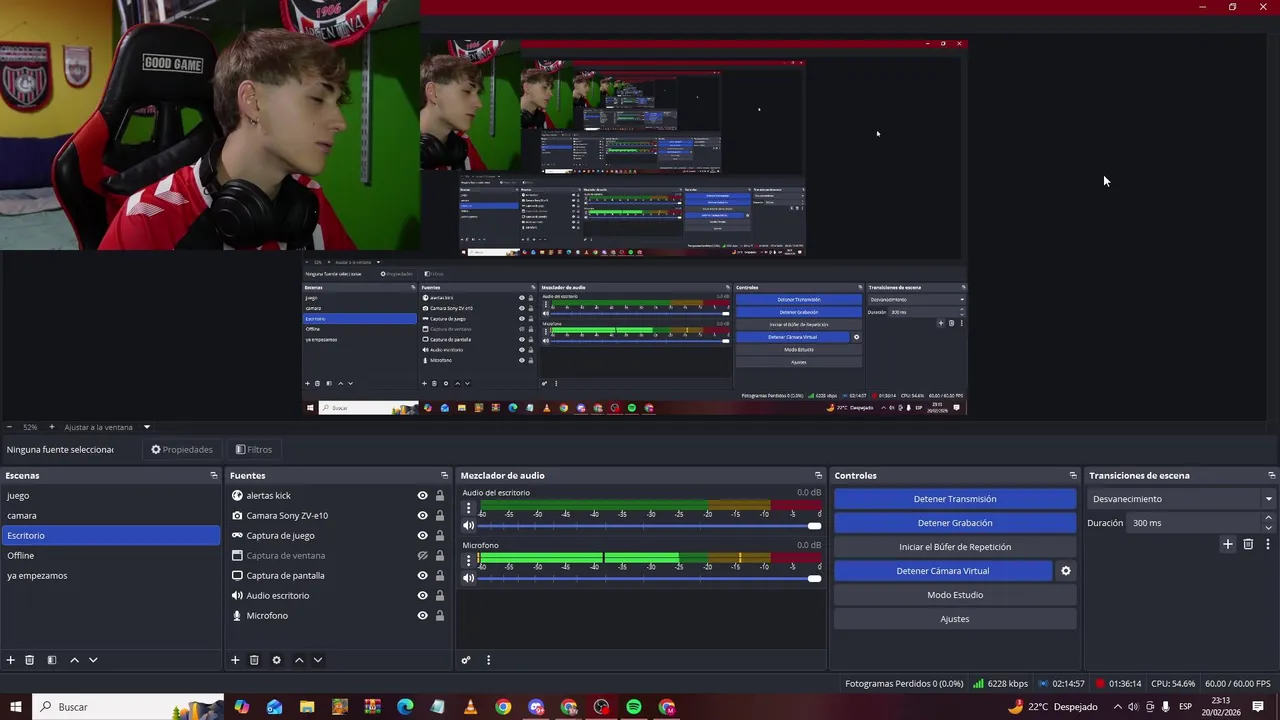Open Ajustes settings button
This screenshot has width=1280, height=720.
pyautogui.click(x=955, y=619)
